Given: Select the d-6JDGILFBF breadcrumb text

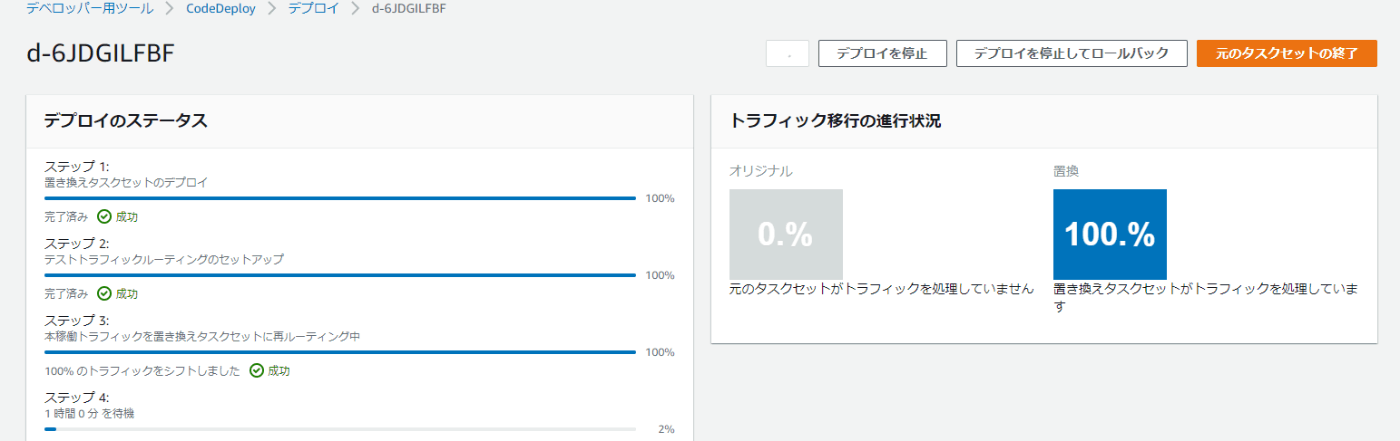Looking at the screenshot, I should tap(409, 8).
